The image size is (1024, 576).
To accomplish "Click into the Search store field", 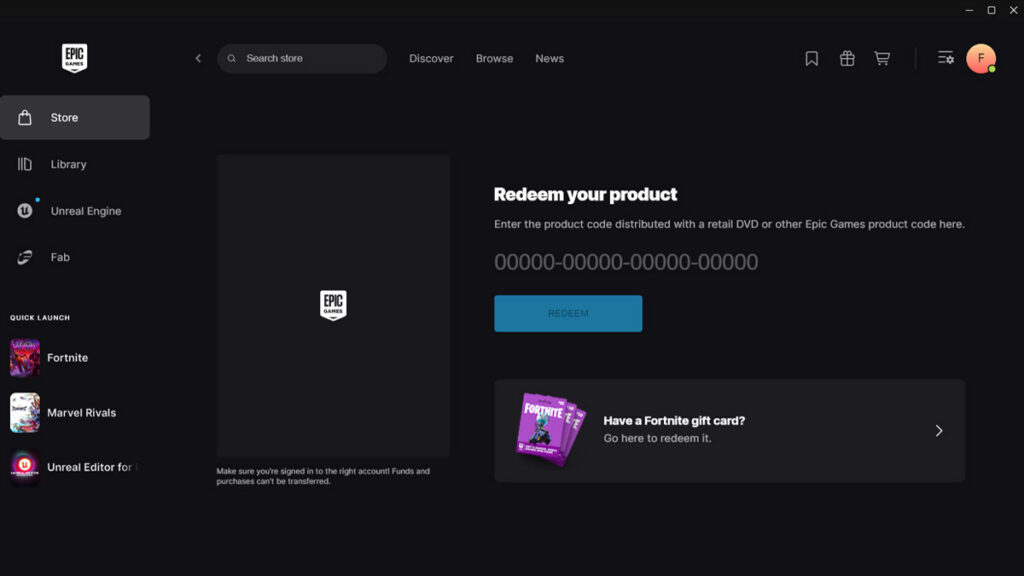I will 302,58.
